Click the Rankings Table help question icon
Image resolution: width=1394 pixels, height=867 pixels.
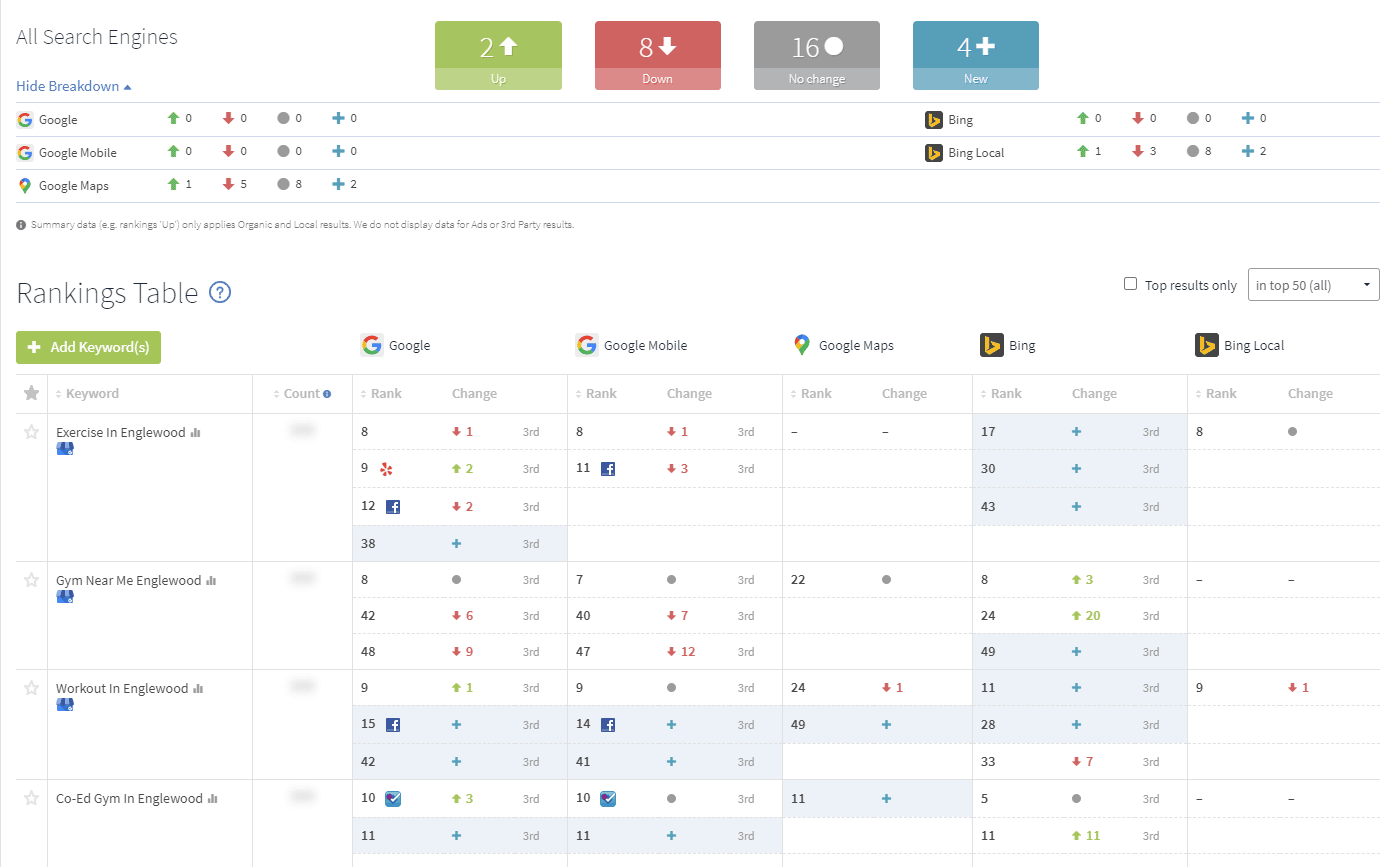click(220, 293)
